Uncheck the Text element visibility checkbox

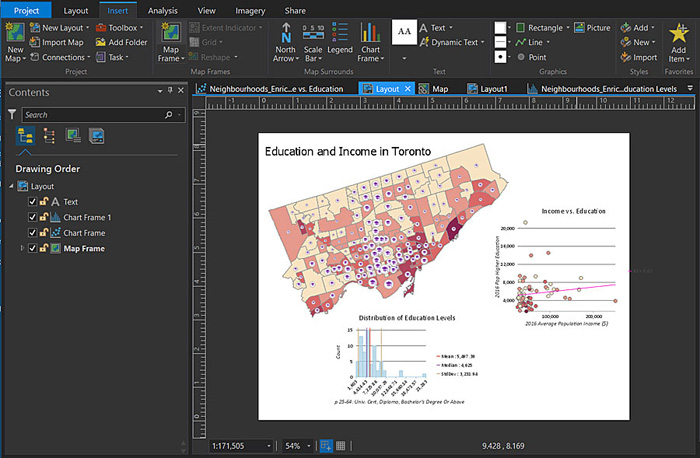pyautogui.click(x=33, y=202)
